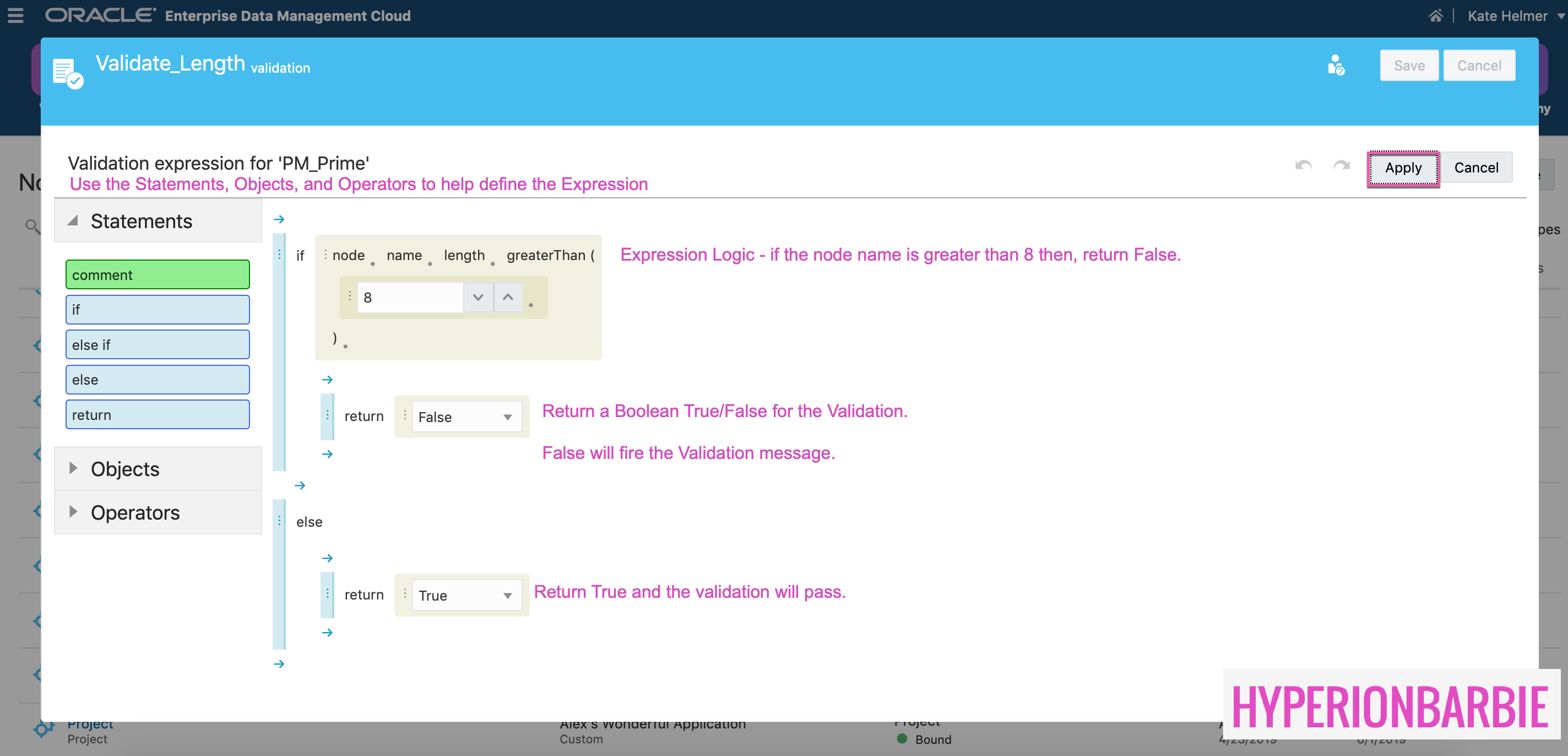Click the redo icon in the expression editor
The height and width of the screenshot is (756, 1568).
(1342, 166)
